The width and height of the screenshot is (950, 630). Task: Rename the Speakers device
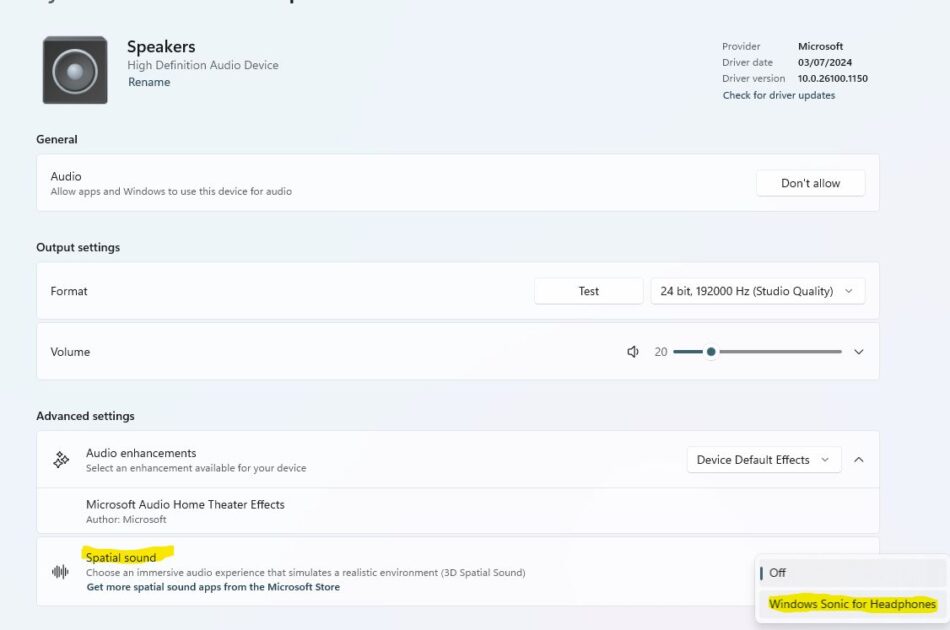[x=149, y=82]
